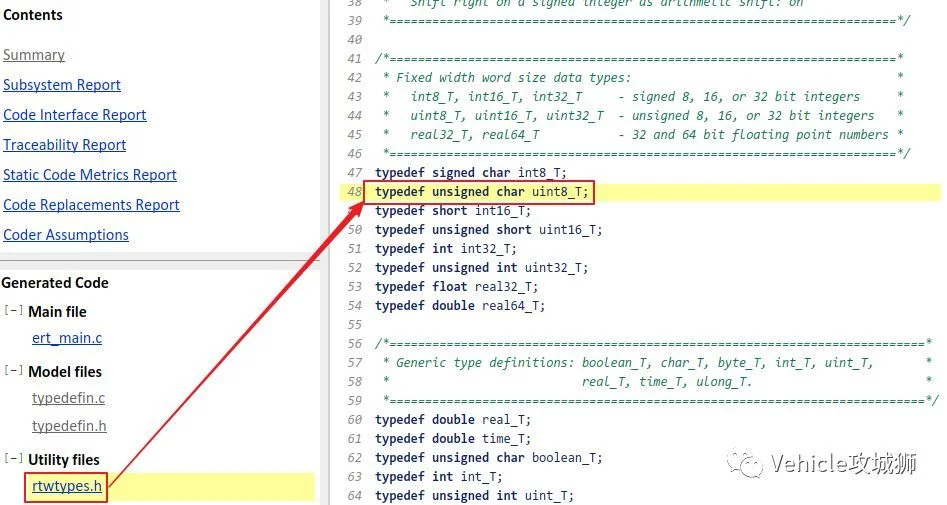The height and width of the screenshot is (505, 947).
Task: Open typedefin.c source file
Action: (68, 398)
